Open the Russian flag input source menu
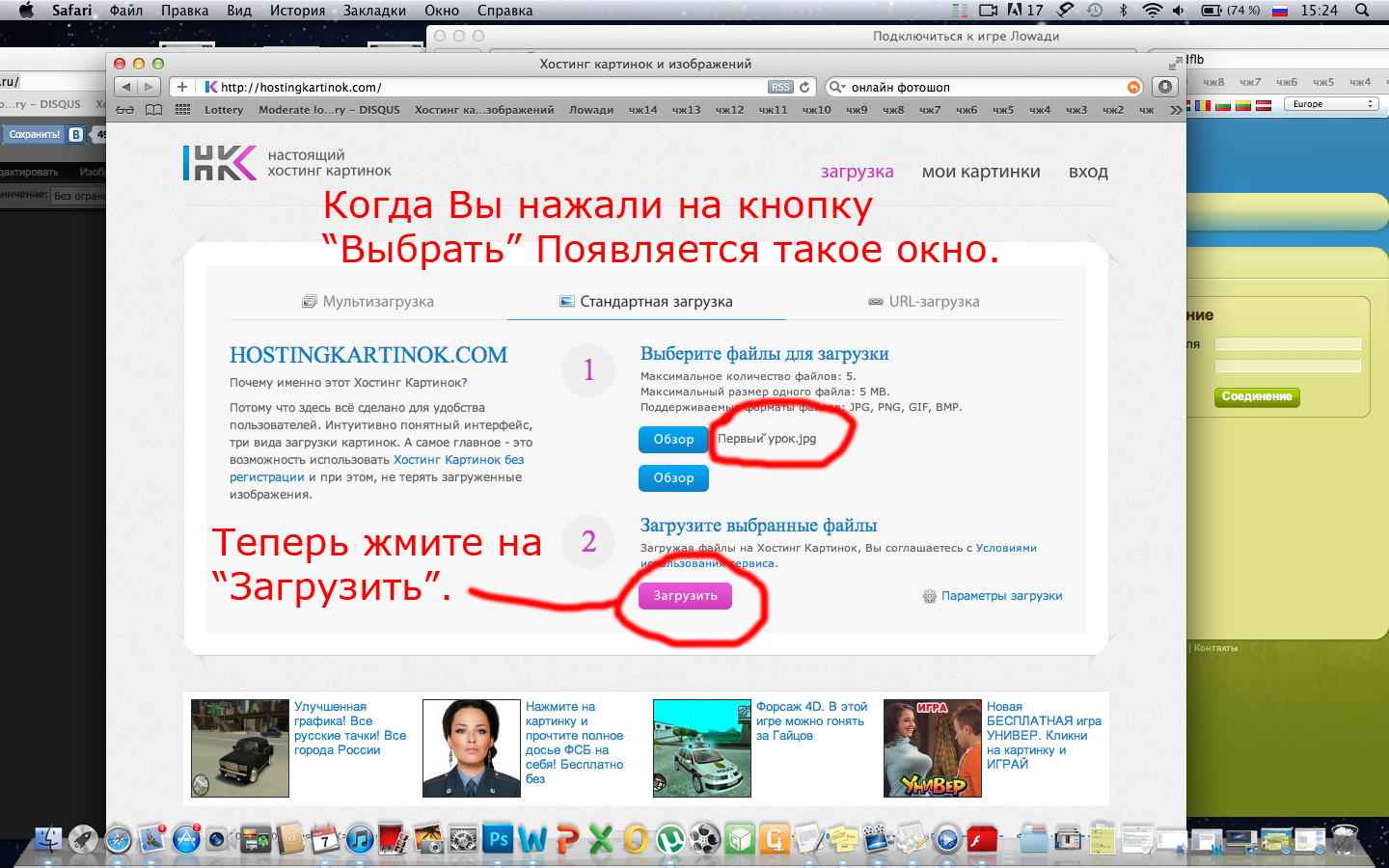 (x=1280, y=10)
